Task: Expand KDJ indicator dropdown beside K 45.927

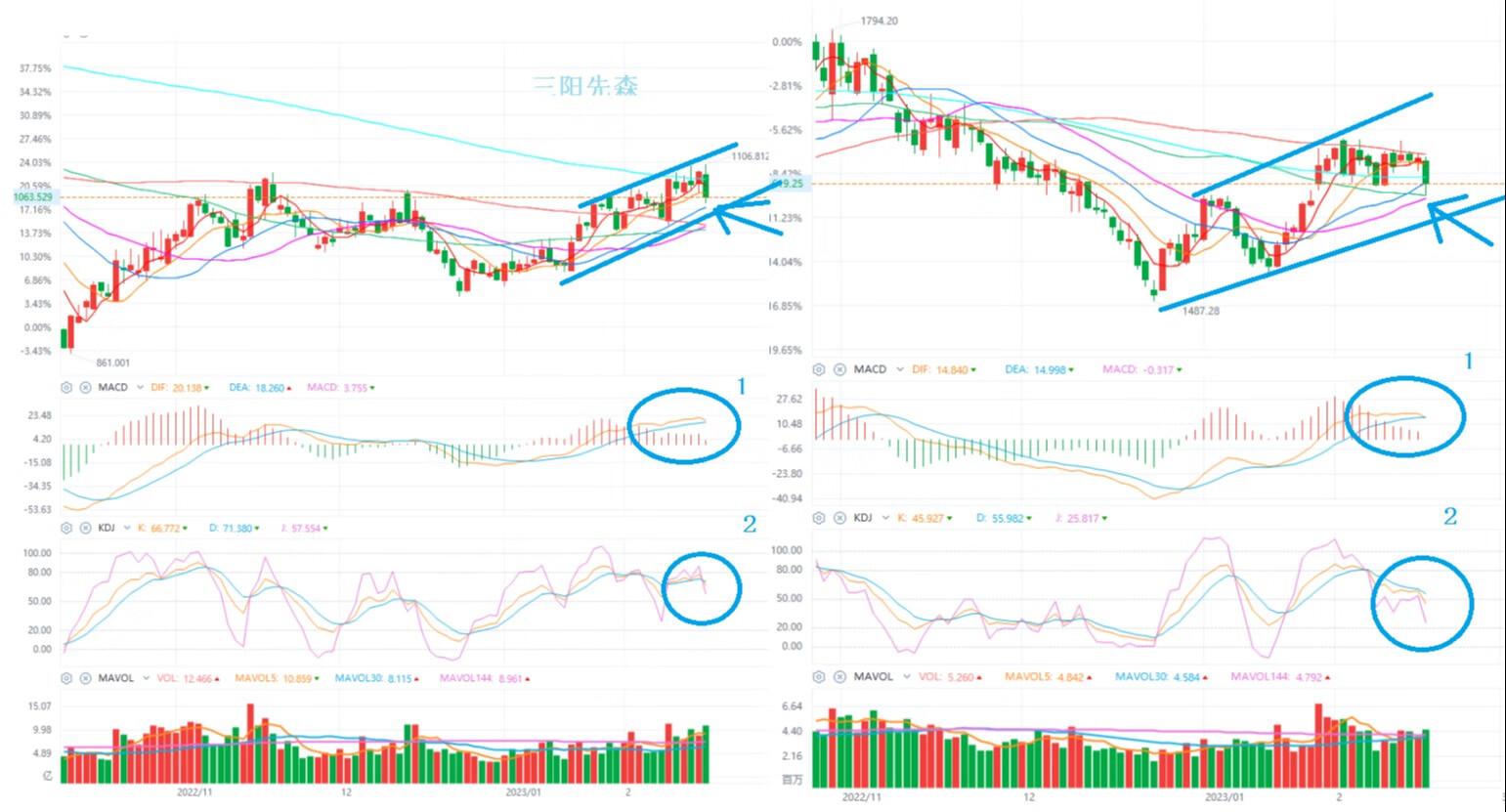Action: click(x=884, y=518)
